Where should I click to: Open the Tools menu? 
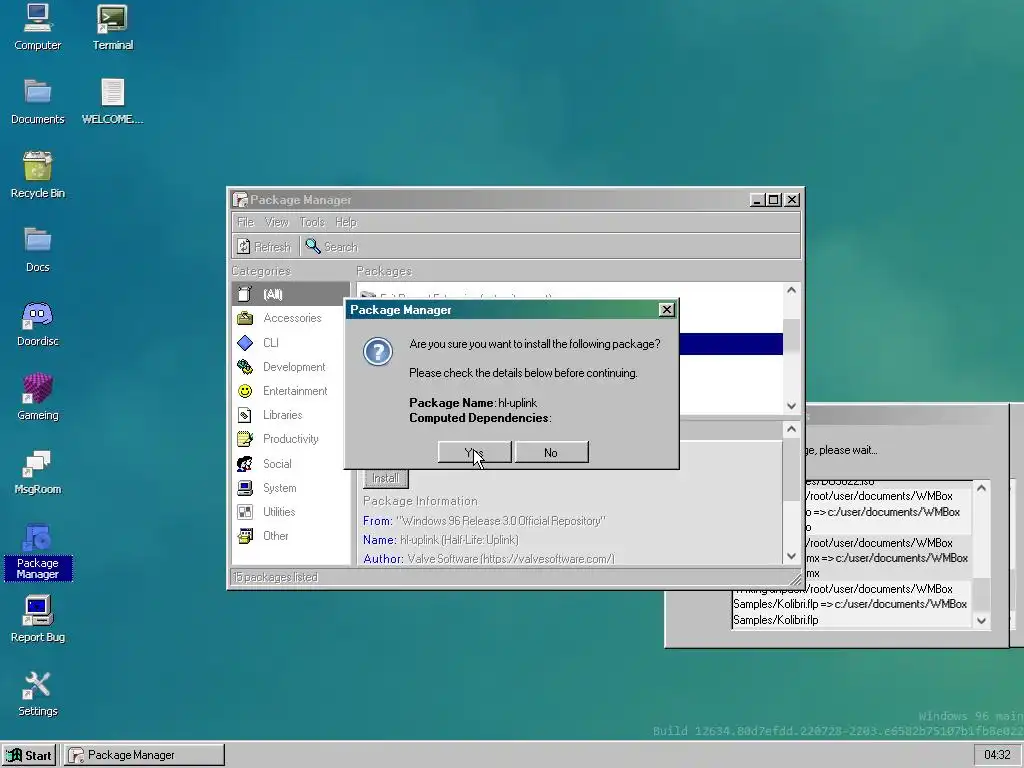312,222
